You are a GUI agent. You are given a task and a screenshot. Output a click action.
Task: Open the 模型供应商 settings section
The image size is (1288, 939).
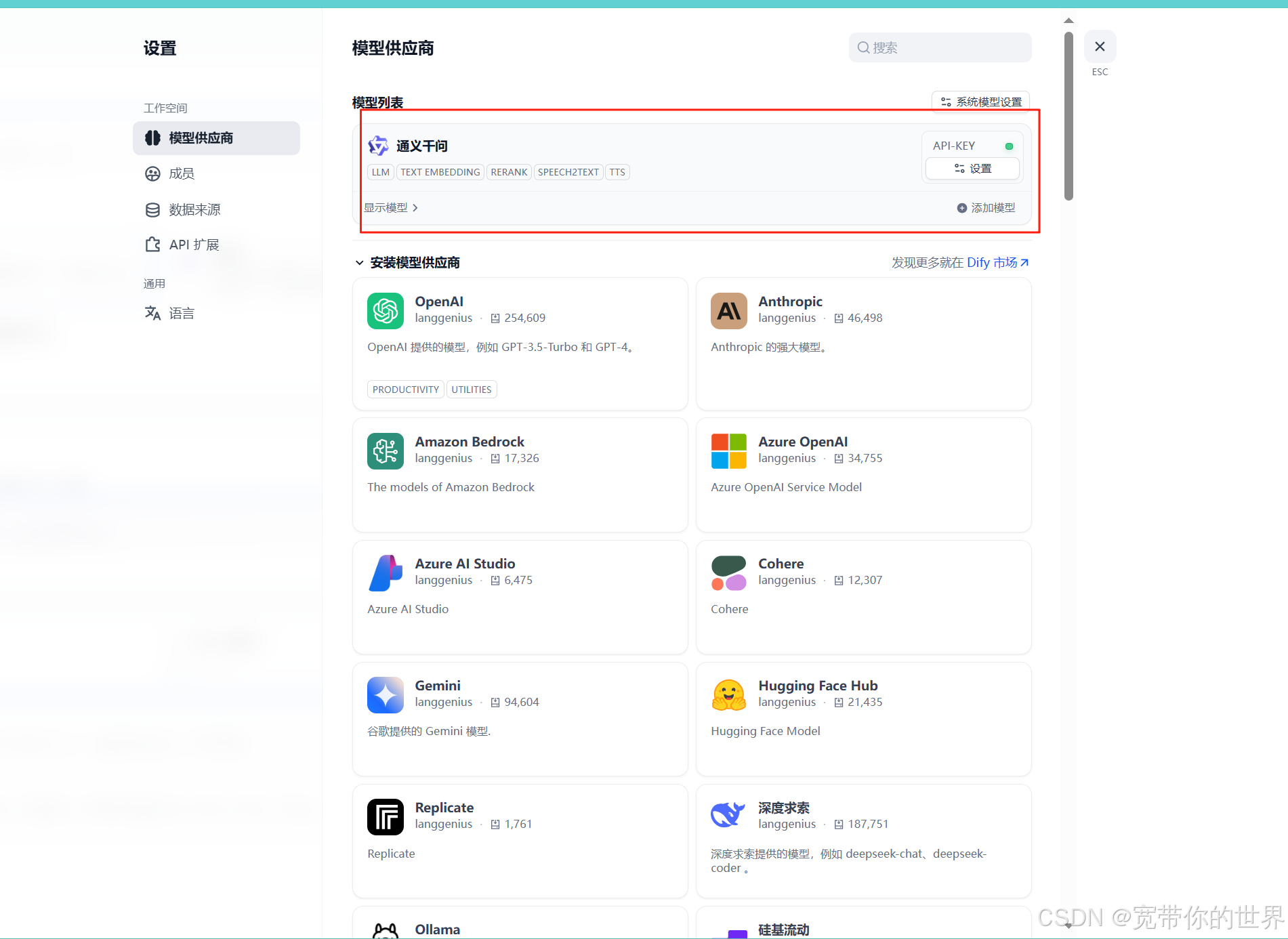click(x=216, y=138)
